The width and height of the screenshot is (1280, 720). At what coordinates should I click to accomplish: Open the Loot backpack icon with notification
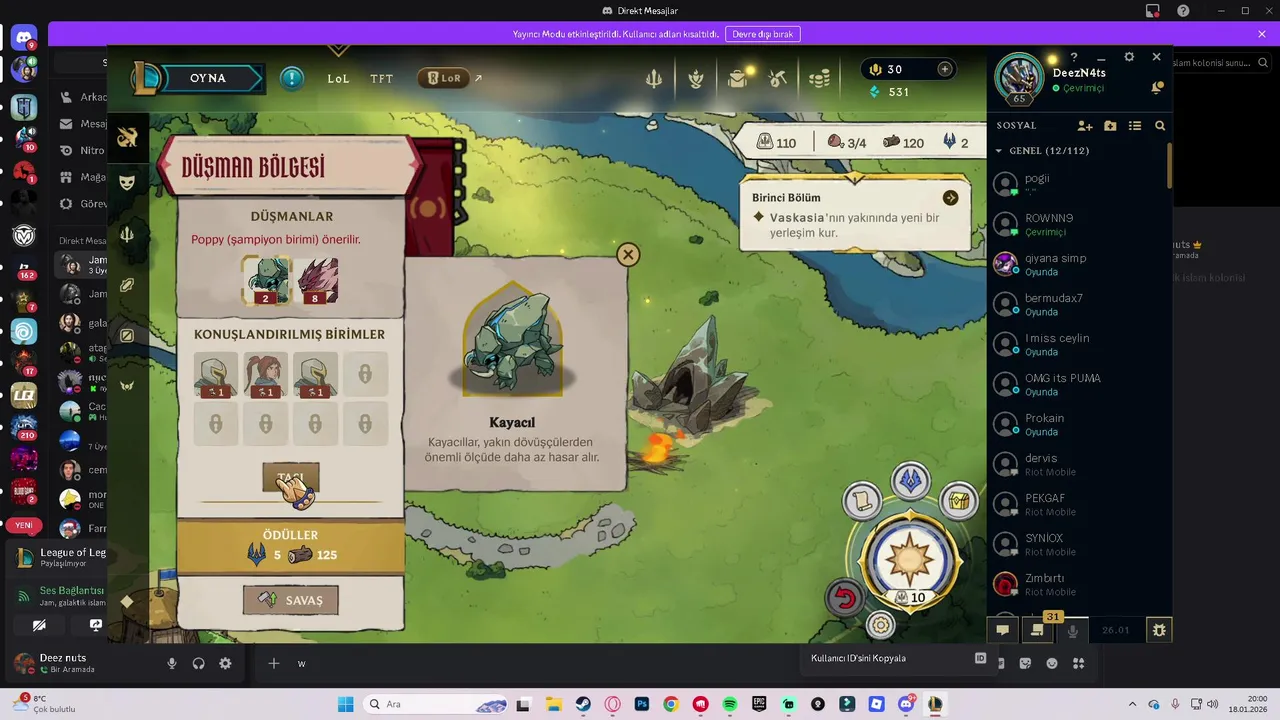(738, 78)
